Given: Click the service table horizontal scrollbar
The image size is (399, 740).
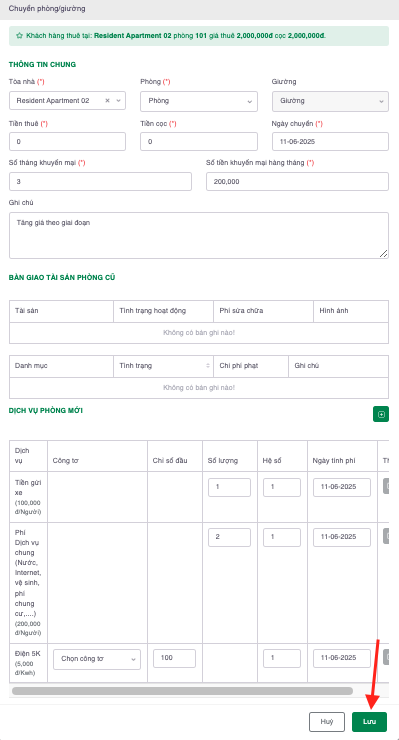Looking at the screenshot, I should tap(182, 691).
